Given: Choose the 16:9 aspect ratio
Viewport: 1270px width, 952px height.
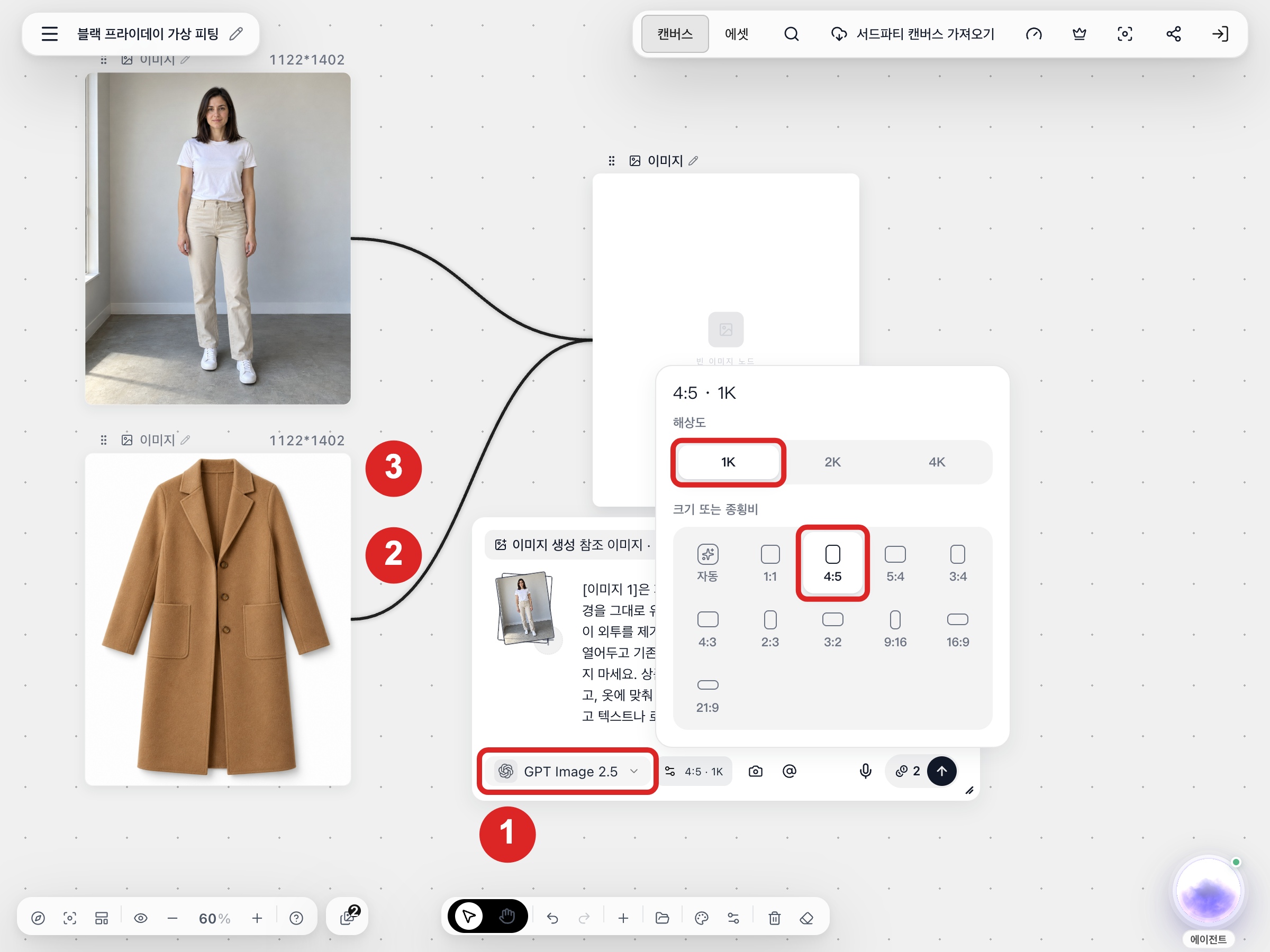Looking at the screenshot, I should tap(957, 629).
